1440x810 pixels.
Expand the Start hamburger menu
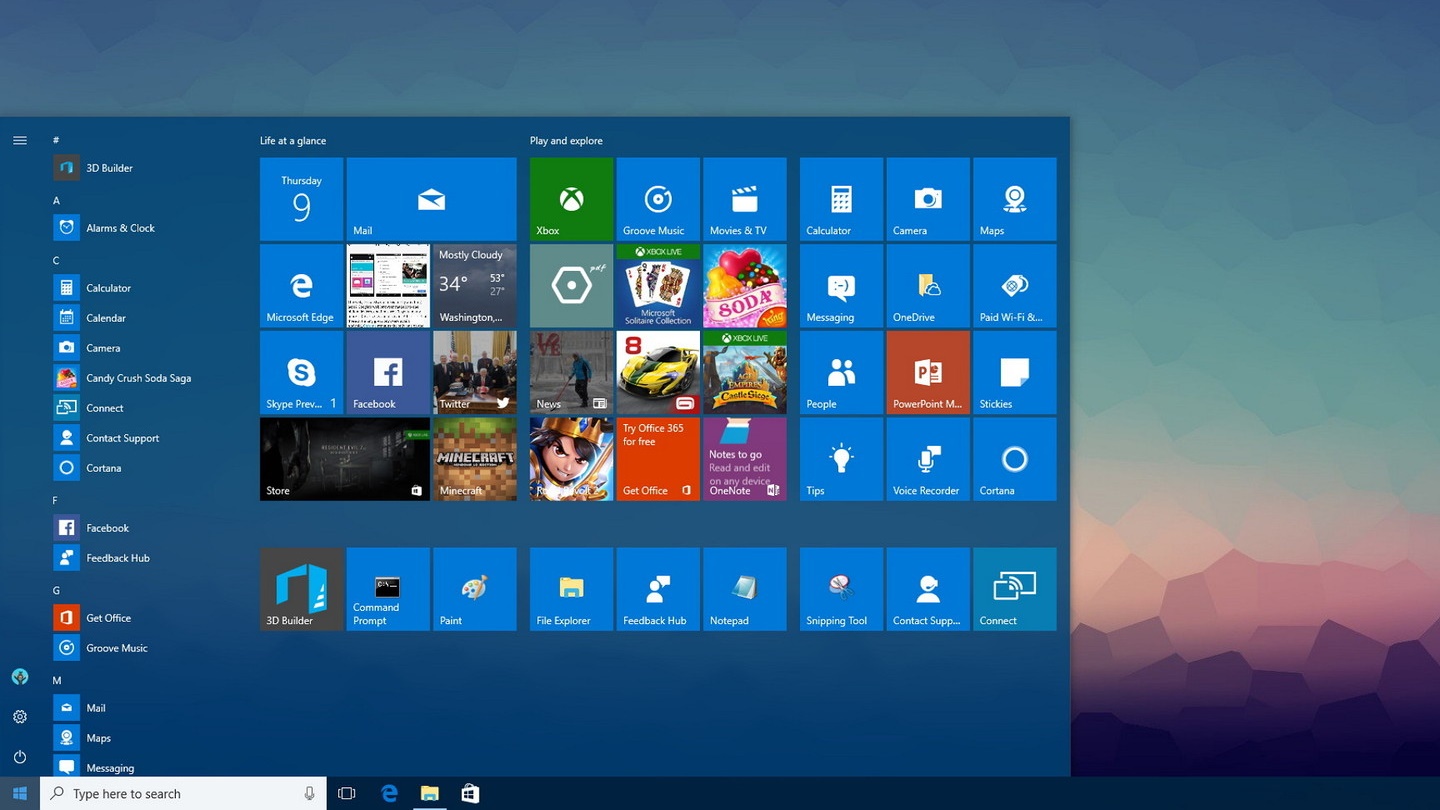click(20, 141)
